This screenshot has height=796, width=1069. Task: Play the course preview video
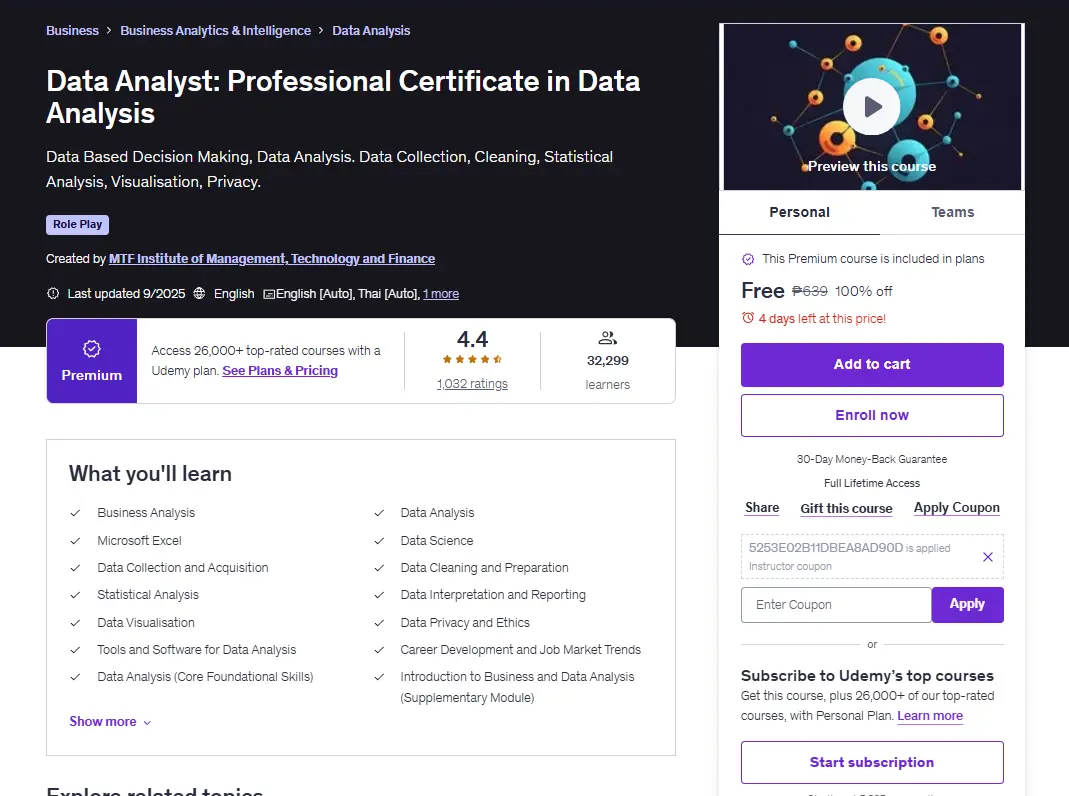pos(871,107)
